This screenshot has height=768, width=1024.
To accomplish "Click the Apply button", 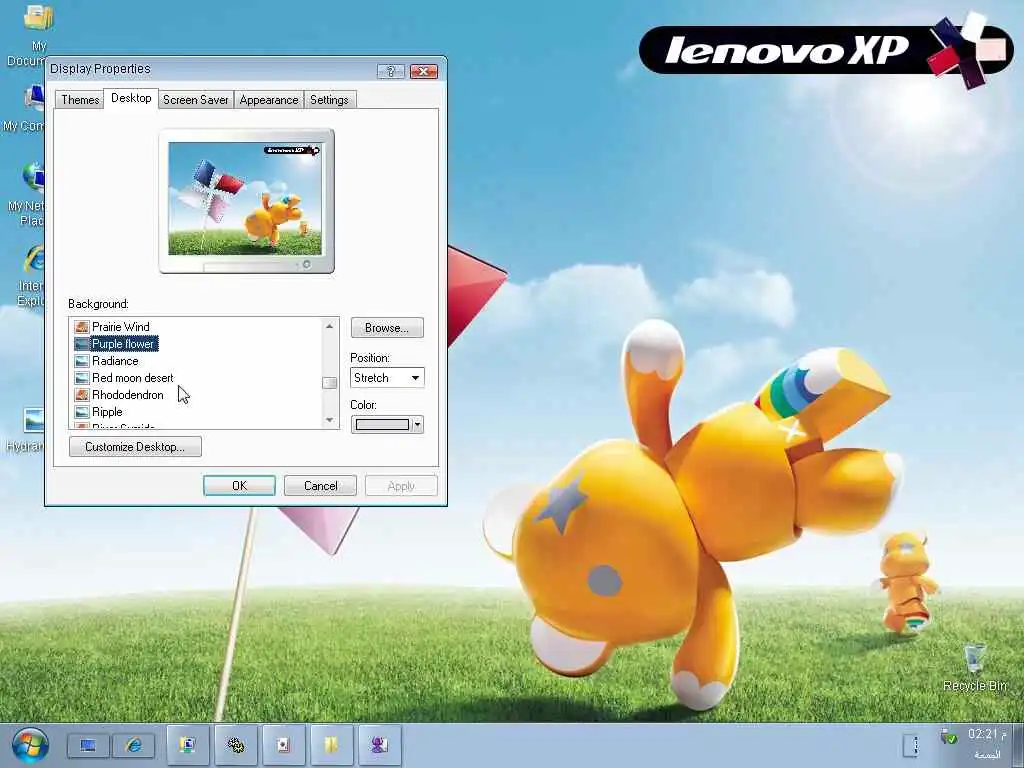I will [x=401, y=486].
